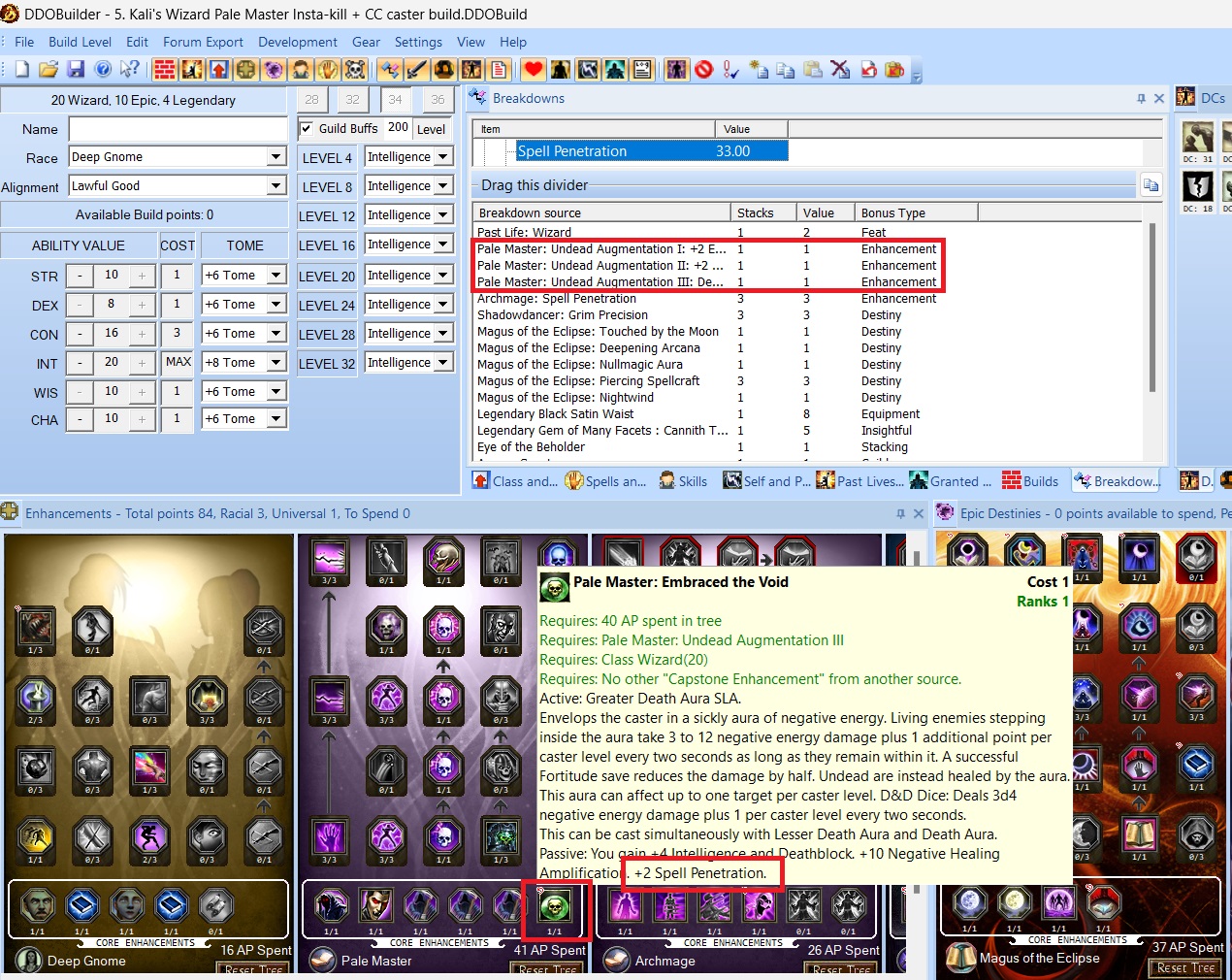Open a build file via folder icon
This screenshot has height=980, width=1232.
click(x=49, y=69)
